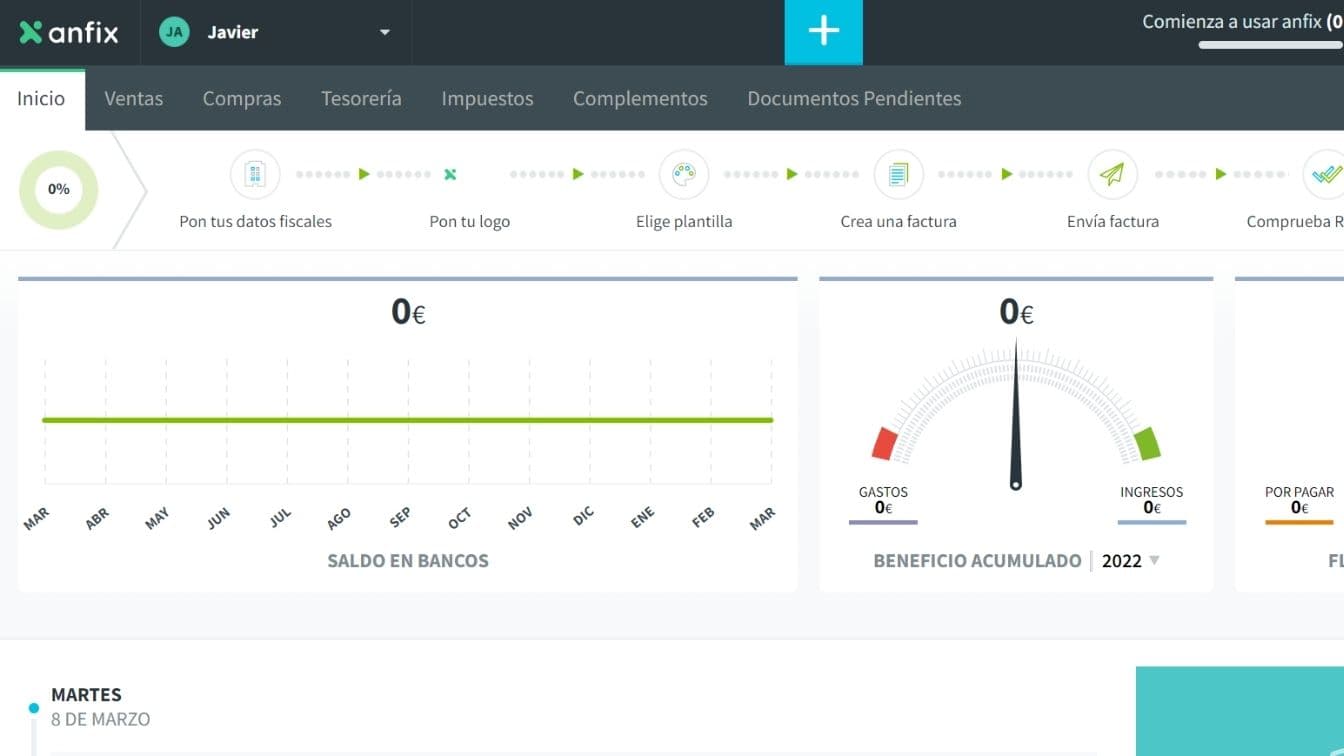Open Documentos Pendientes tab
Screen dimensions: 1344x756
[854, 98]
